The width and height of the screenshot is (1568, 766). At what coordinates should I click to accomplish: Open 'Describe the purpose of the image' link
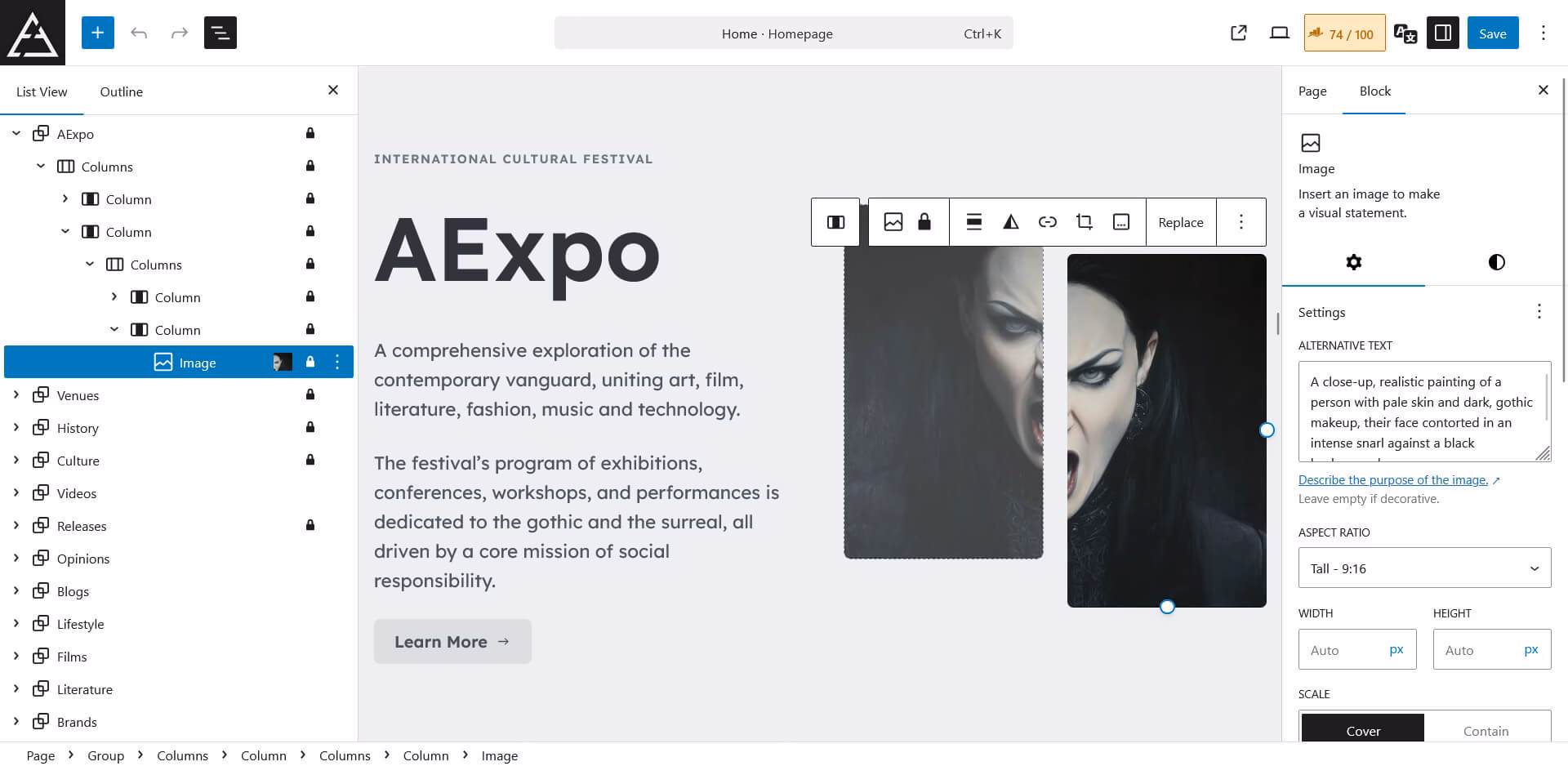[1392, 480]
